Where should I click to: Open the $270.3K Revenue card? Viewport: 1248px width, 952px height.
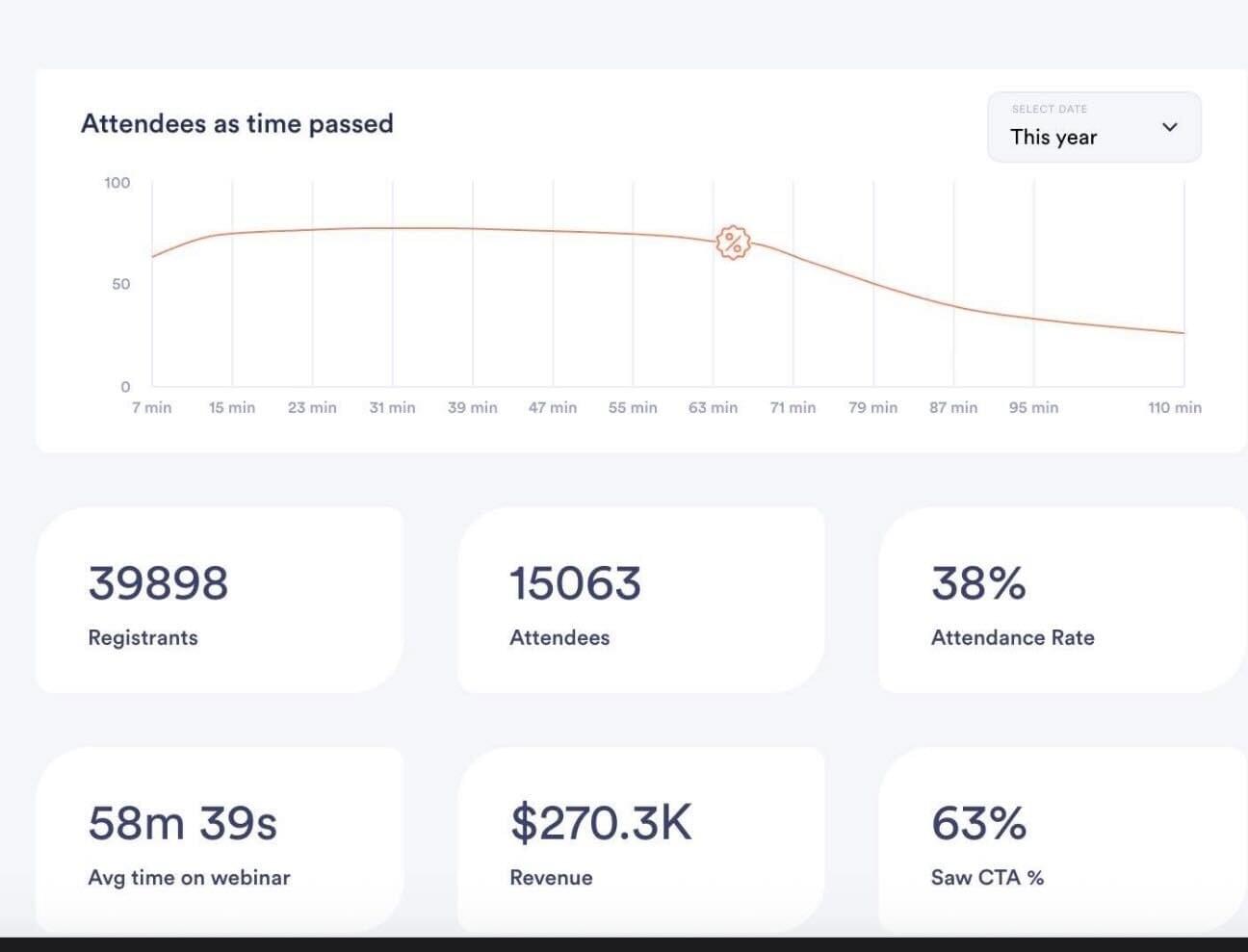coord(640,839)
